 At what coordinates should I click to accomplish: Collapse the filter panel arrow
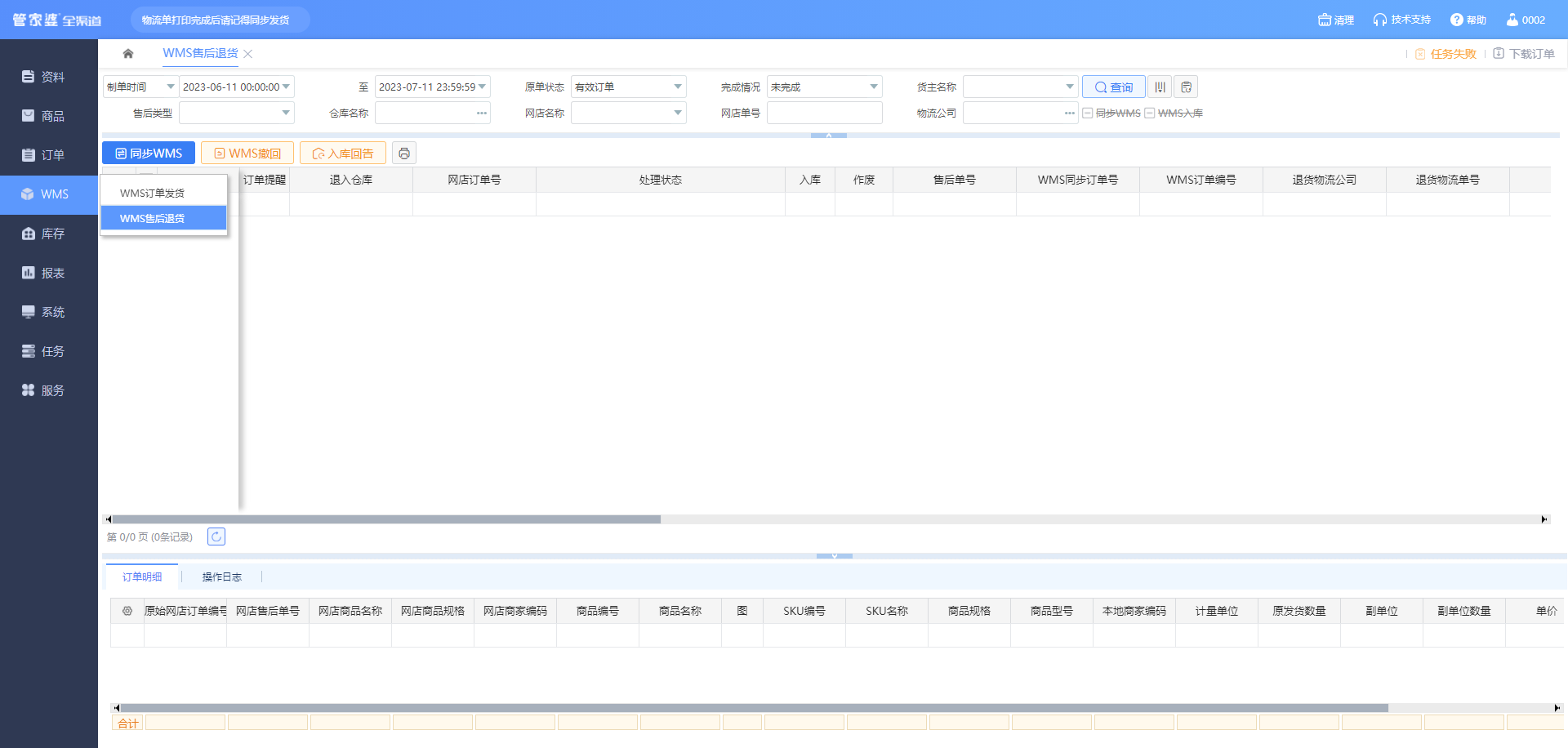pos(829,135)
